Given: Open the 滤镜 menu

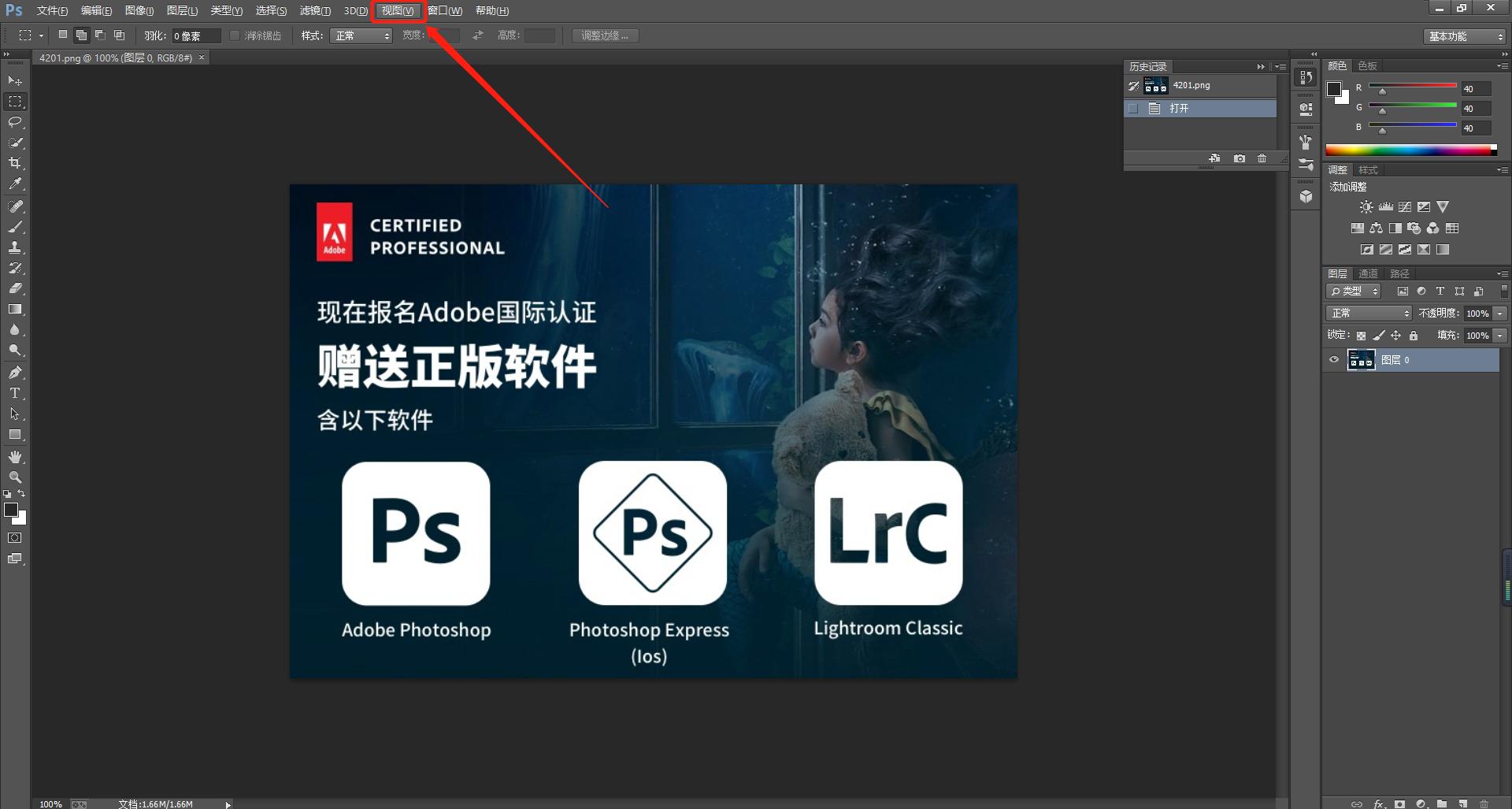Looking at the screenshot, I should click(x=315, y=10).
